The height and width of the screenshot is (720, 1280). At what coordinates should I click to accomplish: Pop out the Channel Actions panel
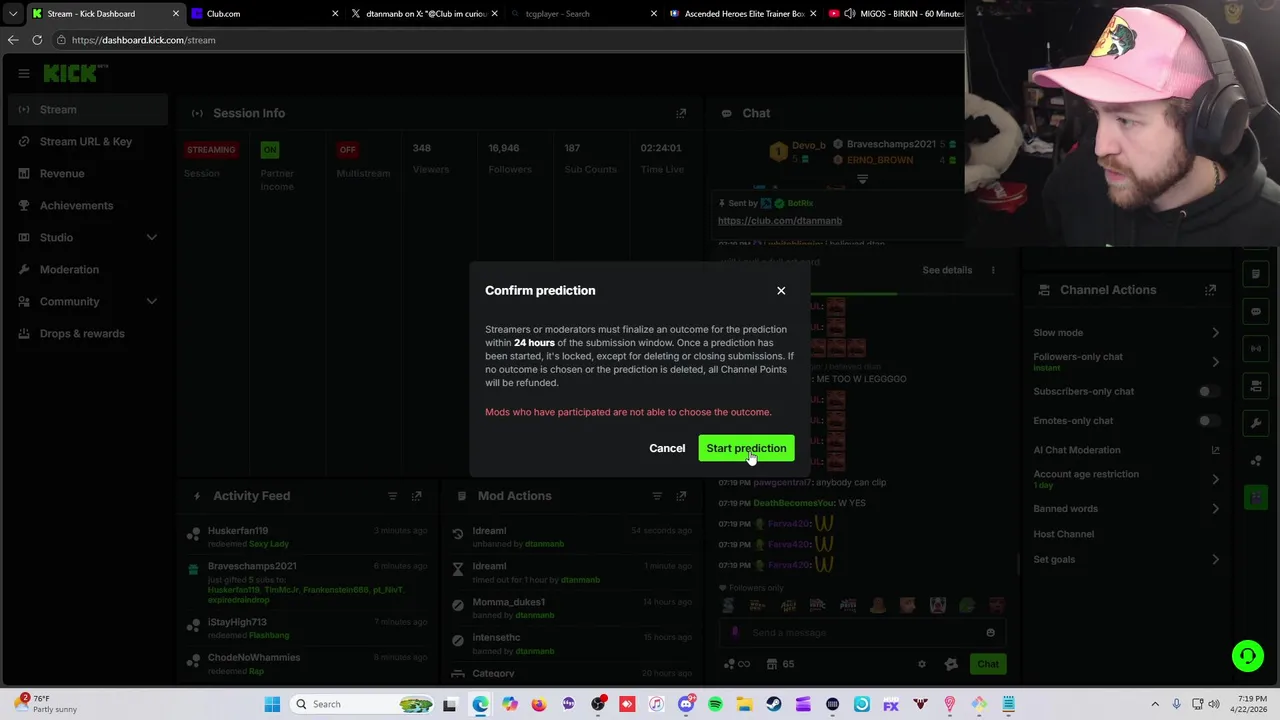tap(1210, 290)
